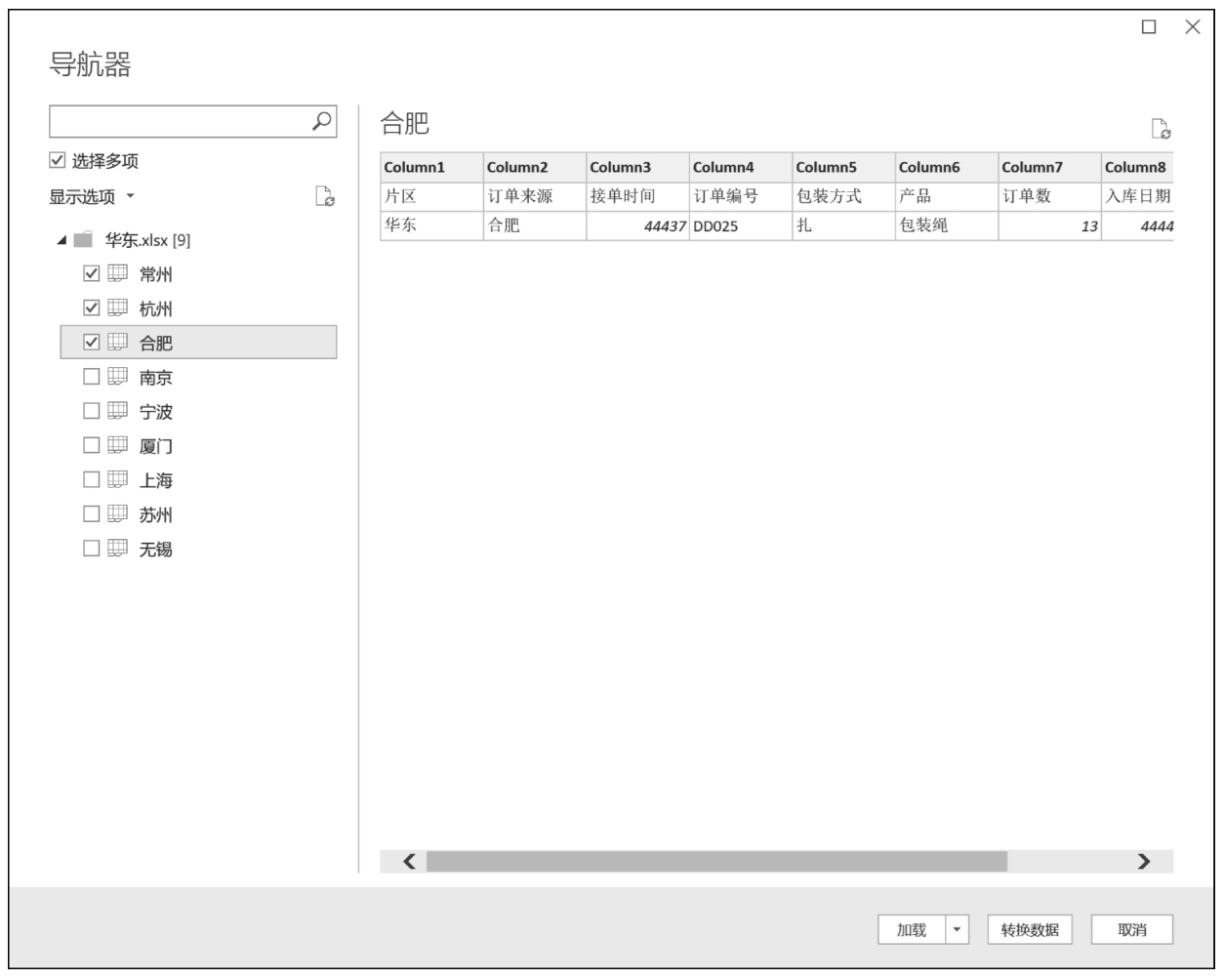This screenshot has height=980, width=1224.
Task: Check the 苏州 sheet checkbox
Action: coord(92,514)
